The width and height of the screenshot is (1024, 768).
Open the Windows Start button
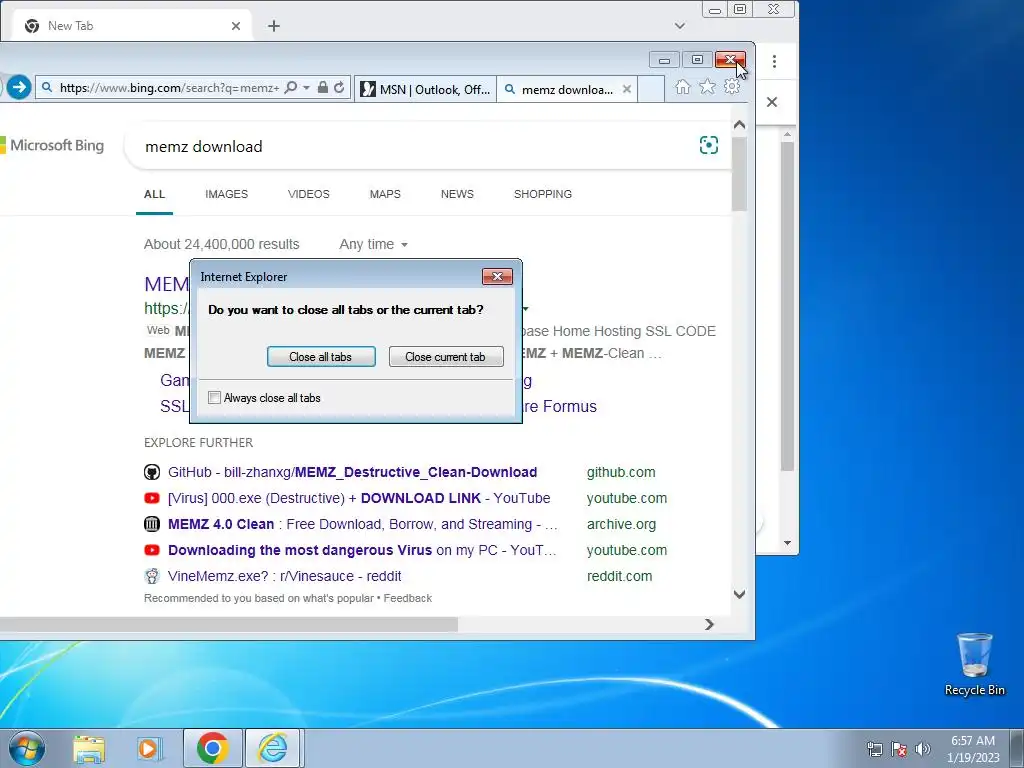tap(27, 748)
